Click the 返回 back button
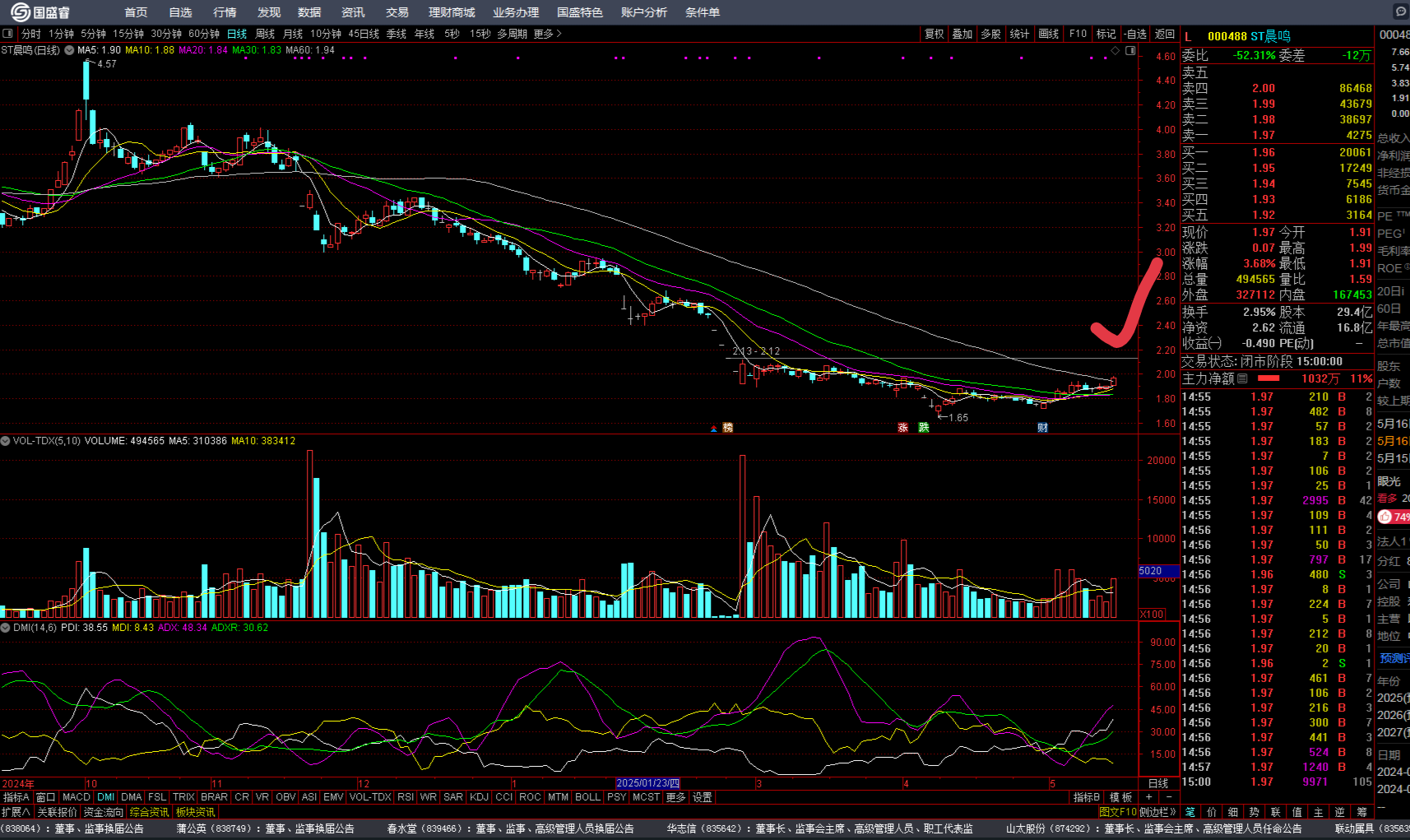This screenshot has width=1410, height=840. pyautogui.click(x=1165, y=34)
